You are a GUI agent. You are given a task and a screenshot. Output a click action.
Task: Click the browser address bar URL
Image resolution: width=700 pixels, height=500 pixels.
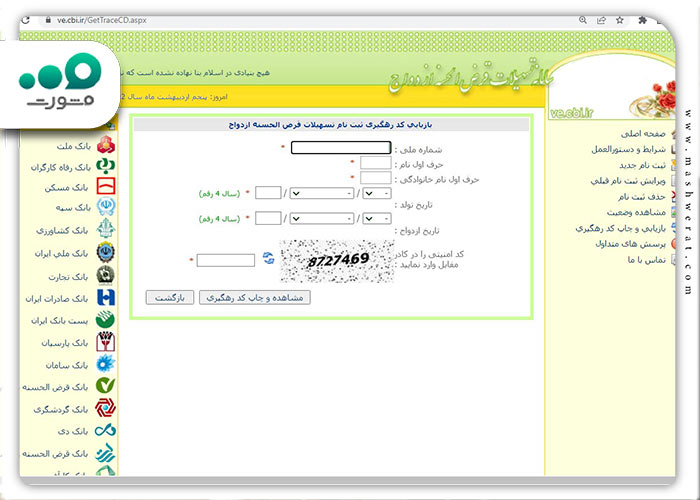point(101,20)
